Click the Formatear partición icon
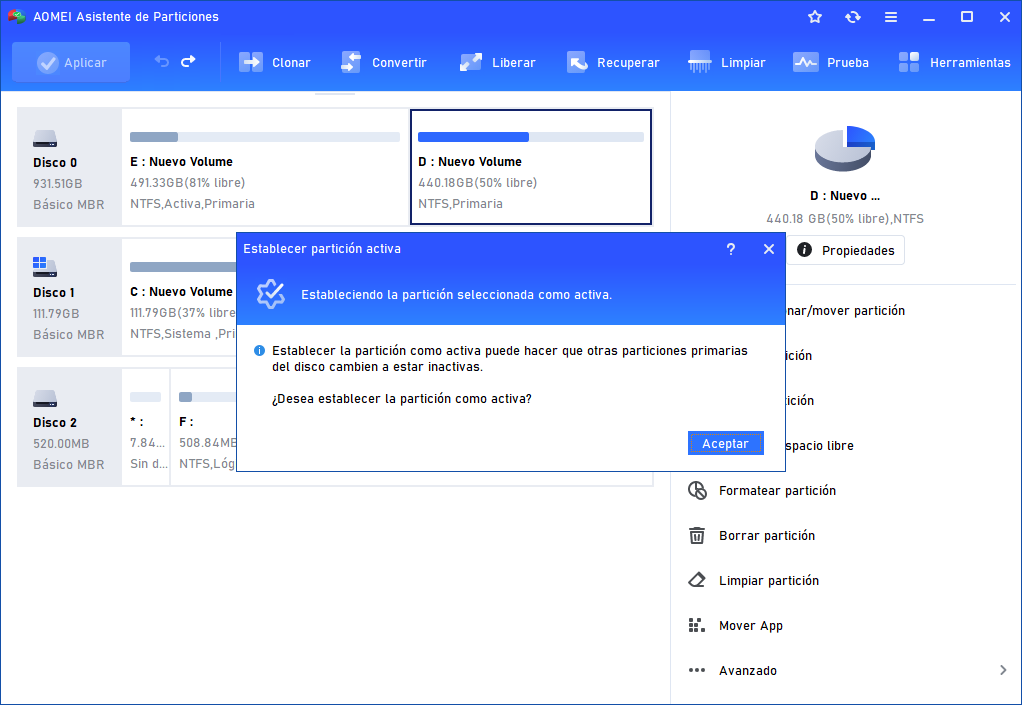Viewport: 1022px width, 705px height. [x=697, y=491]
